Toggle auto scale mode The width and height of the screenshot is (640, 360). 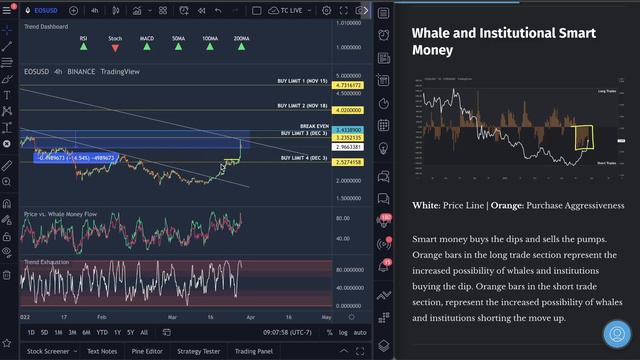coord(360,333)
